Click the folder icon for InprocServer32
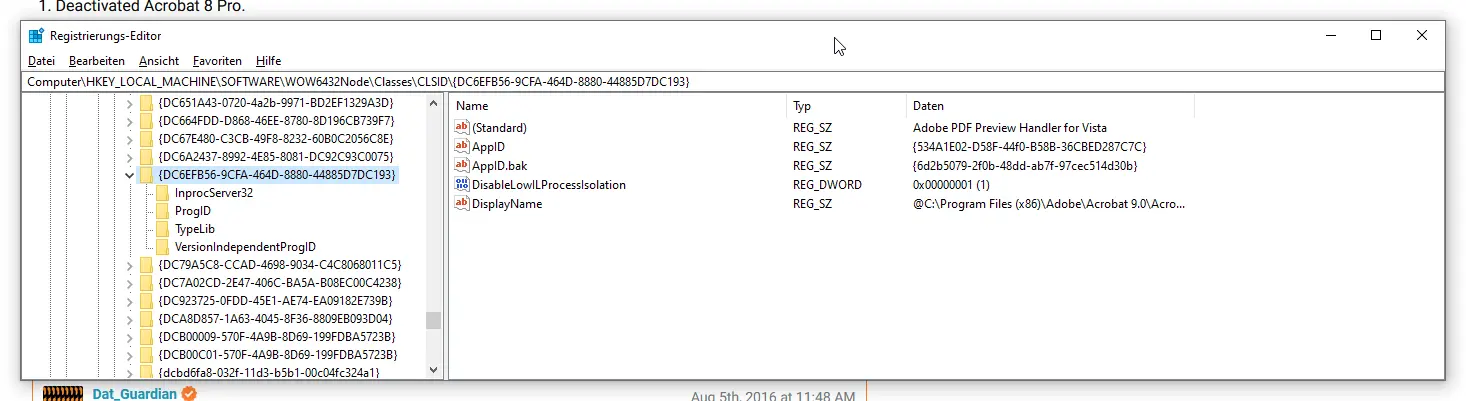This screenshot has width=1466, height=401. point(164,193)
